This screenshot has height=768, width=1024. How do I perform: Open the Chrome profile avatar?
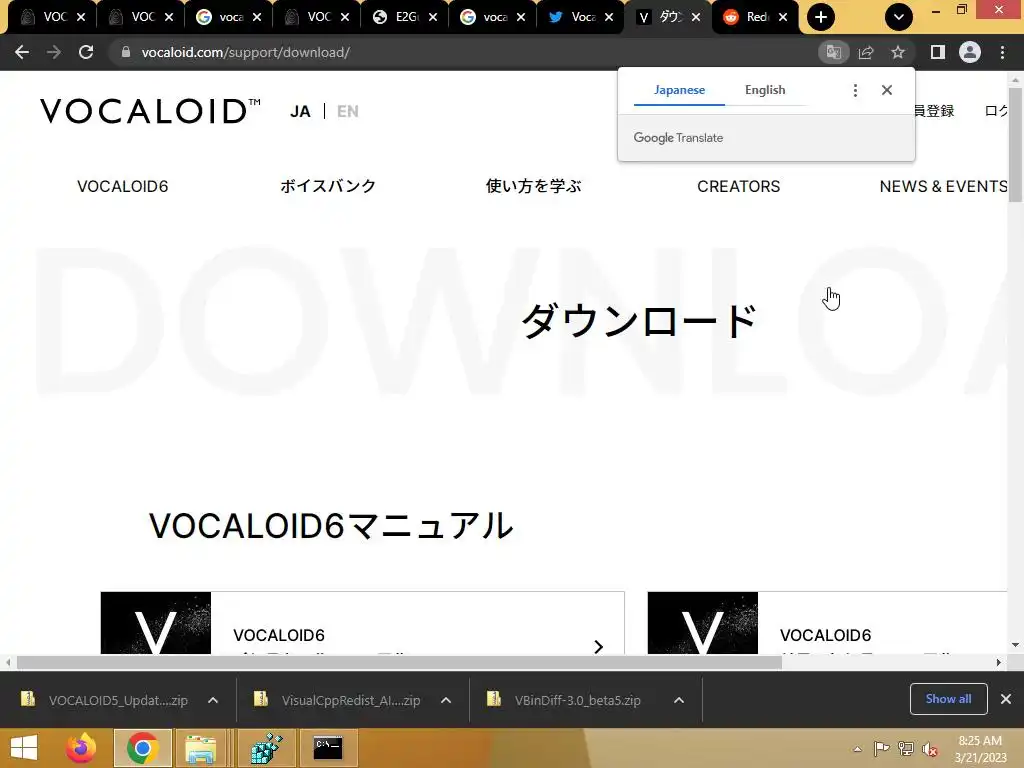tap(970, 52)
